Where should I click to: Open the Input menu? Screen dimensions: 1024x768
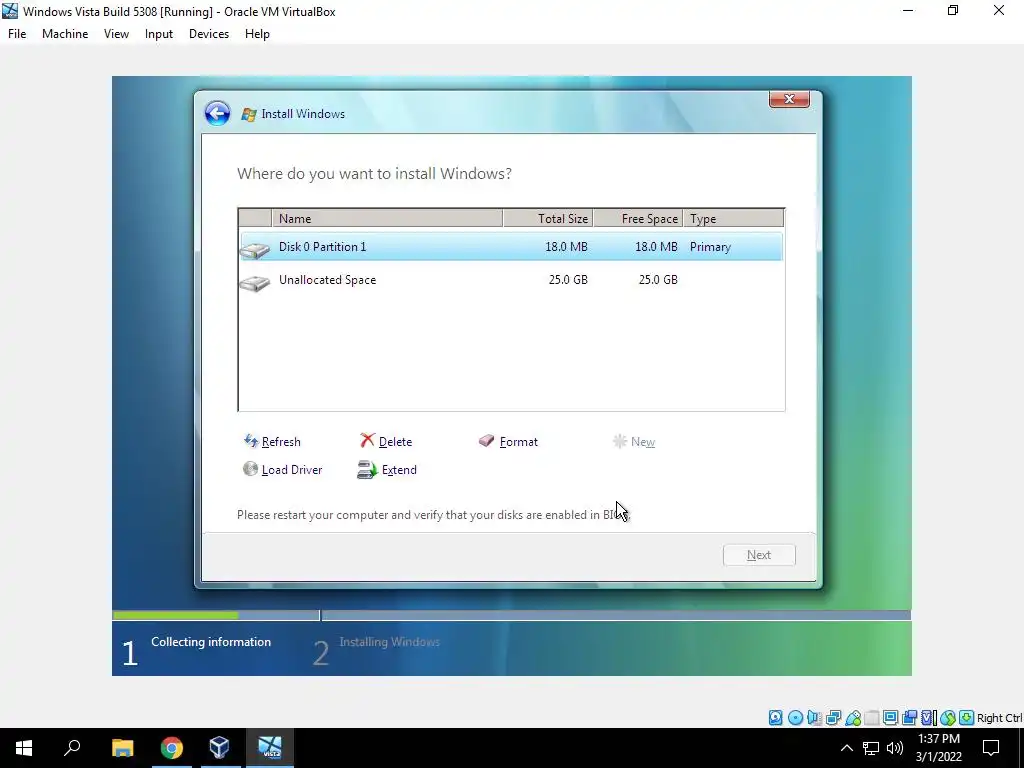159,34
